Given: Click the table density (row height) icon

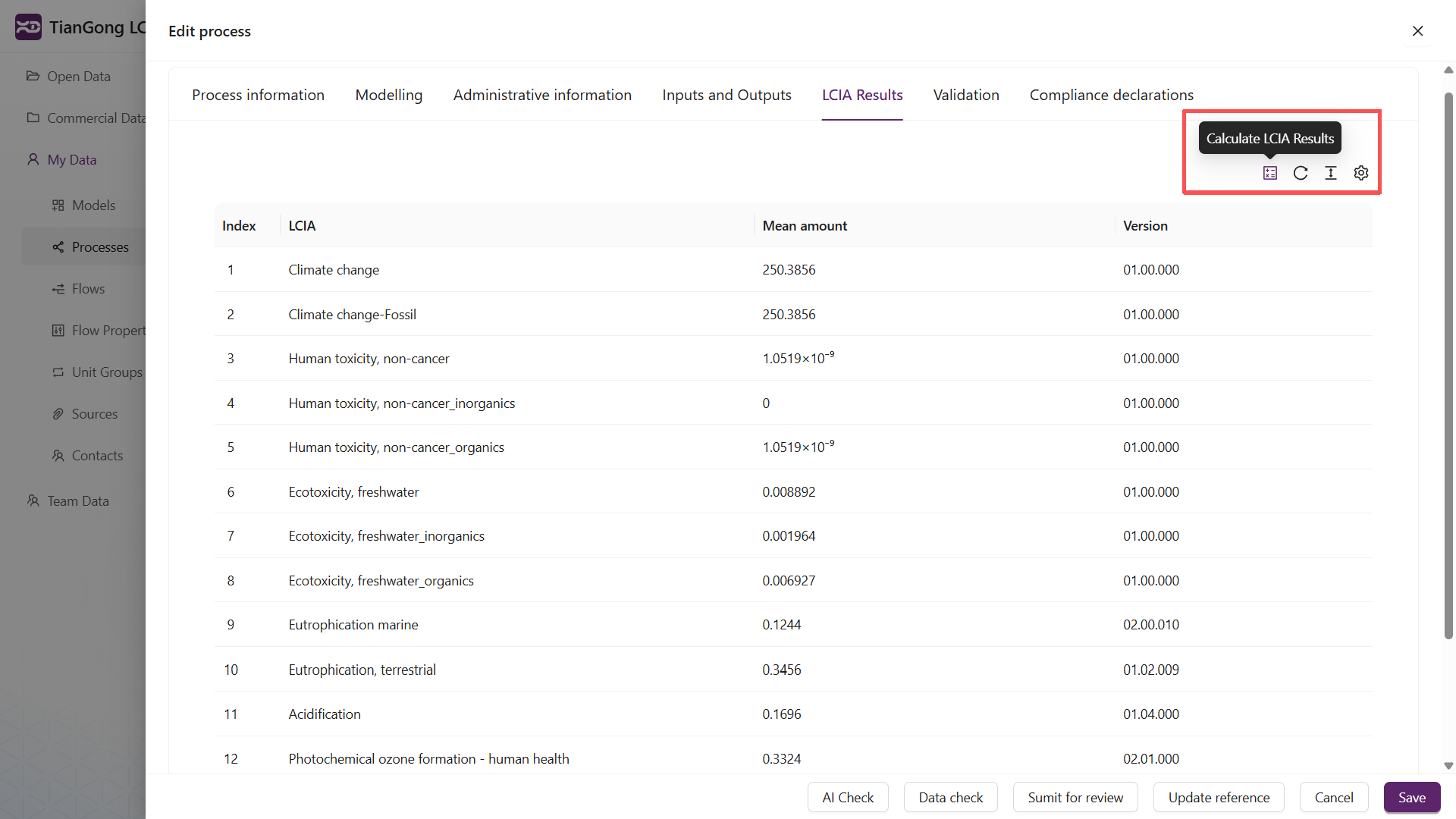Looking at the screenshot, I should [x=1331, y=173].
